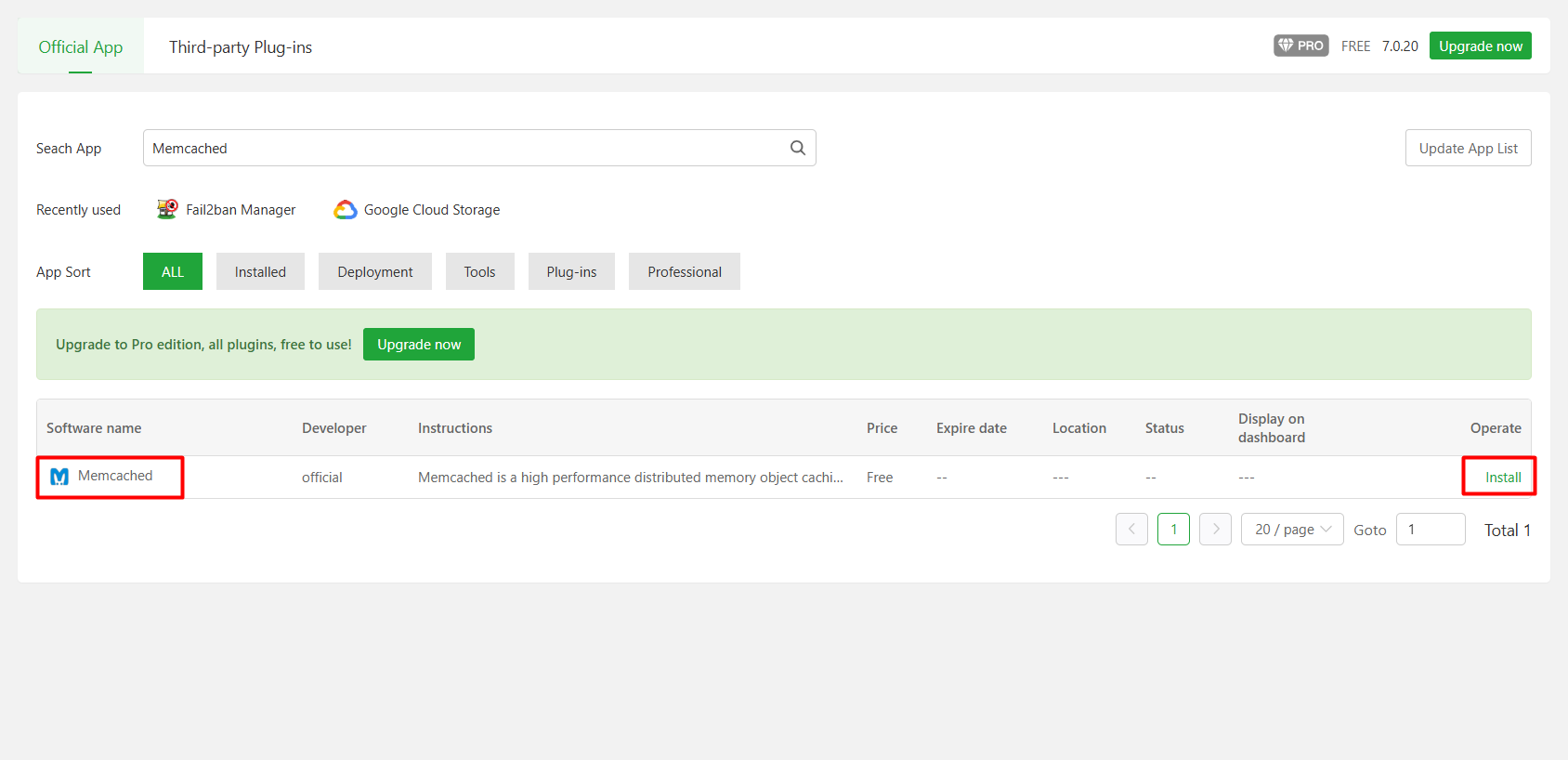
Task: Click the Memcached instructions description text
Action: pyautogui.click(x=631, y=478)
